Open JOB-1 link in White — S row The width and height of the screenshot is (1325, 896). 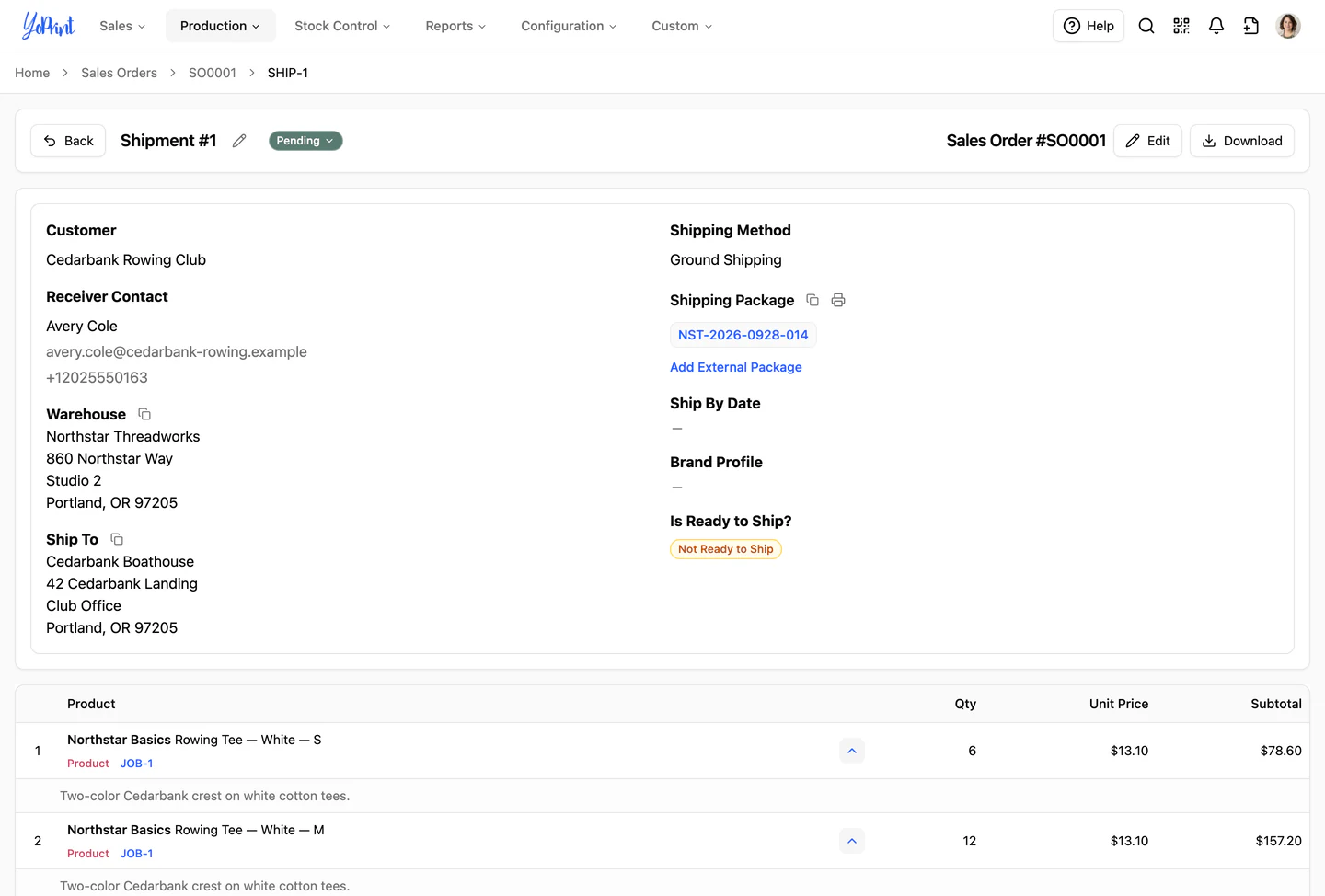click(x=137, y=764)
